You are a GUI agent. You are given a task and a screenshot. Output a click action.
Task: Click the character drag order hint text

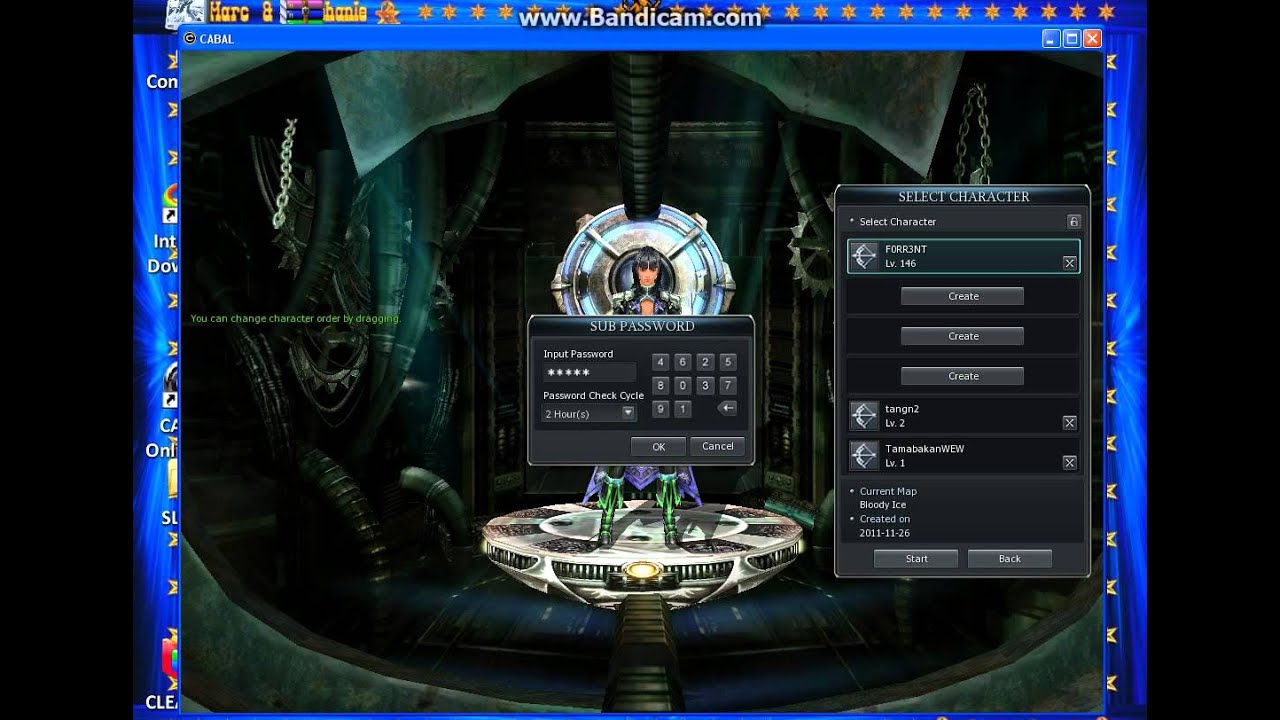(x=295, y=319)
